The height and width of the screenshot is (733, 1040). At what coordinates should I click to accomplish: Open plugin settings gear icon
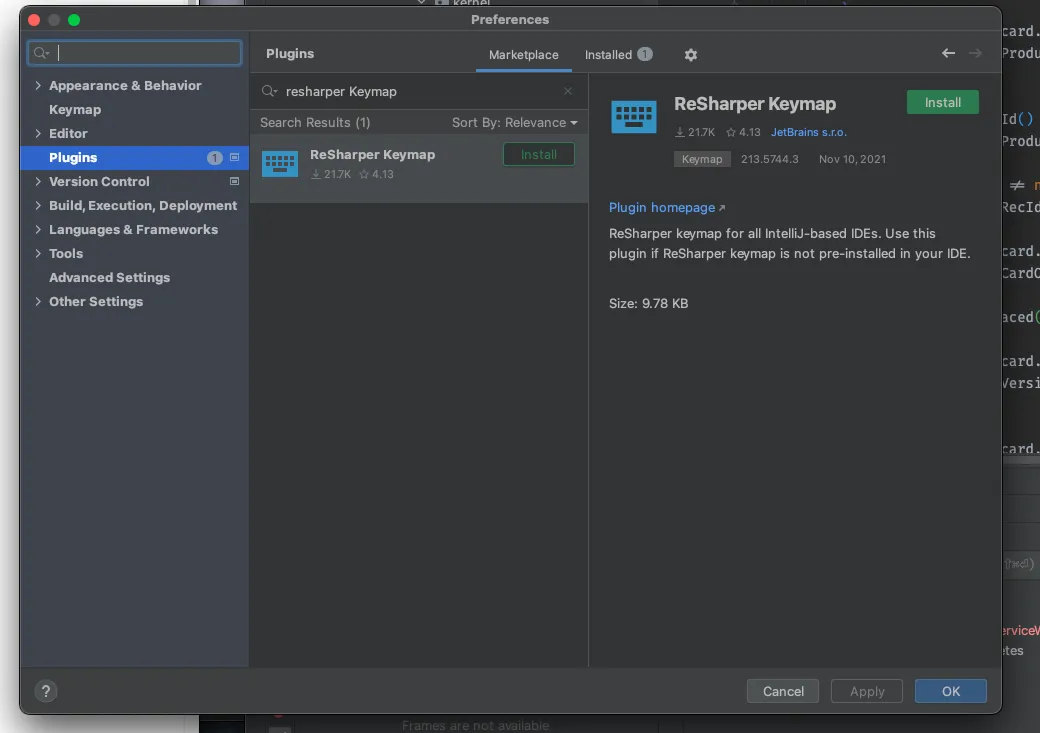pos(690,55)
